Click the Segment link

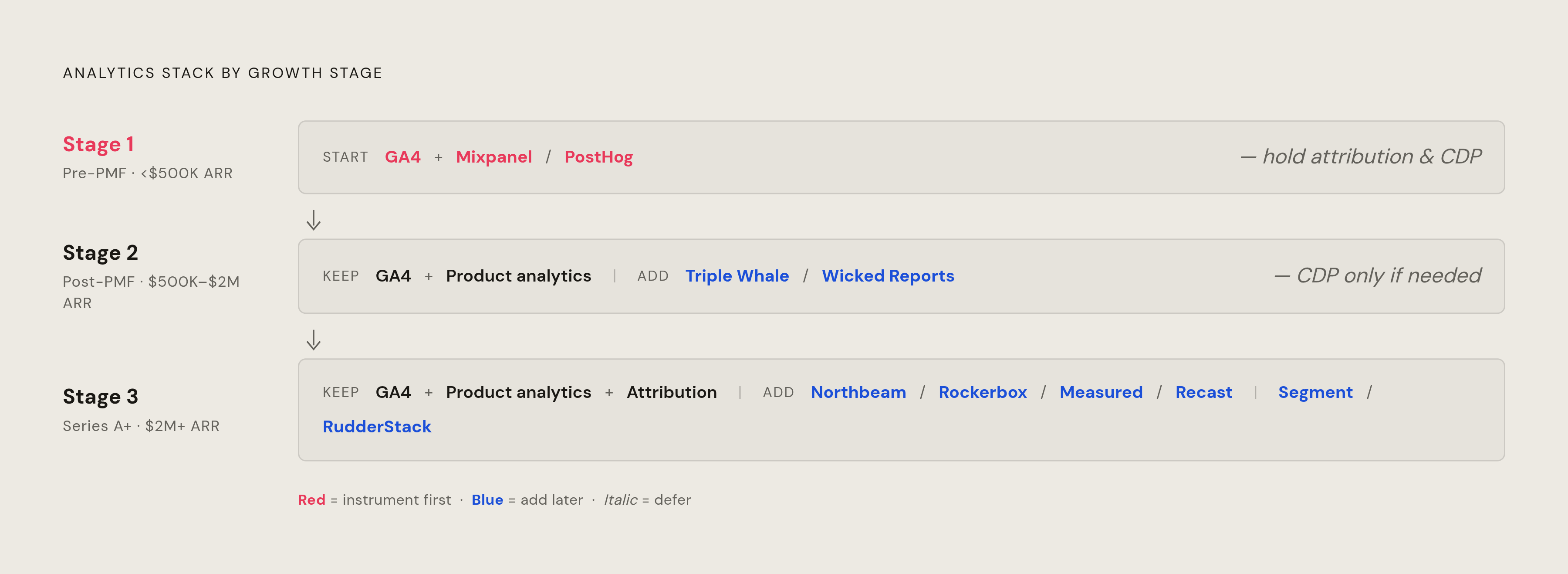point(1315,392)
